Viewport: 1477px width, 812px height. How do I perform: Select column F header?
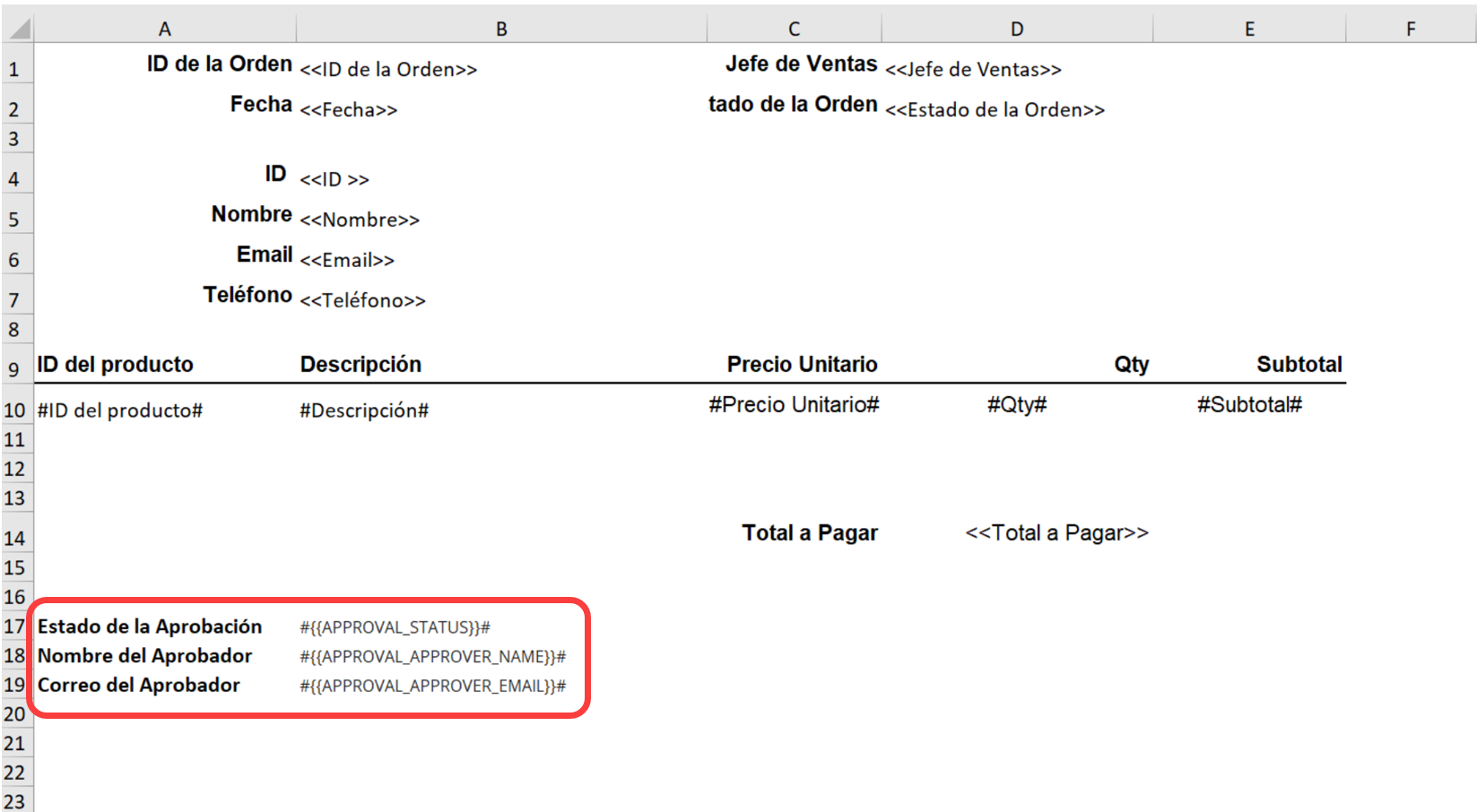click(1411, 29)
